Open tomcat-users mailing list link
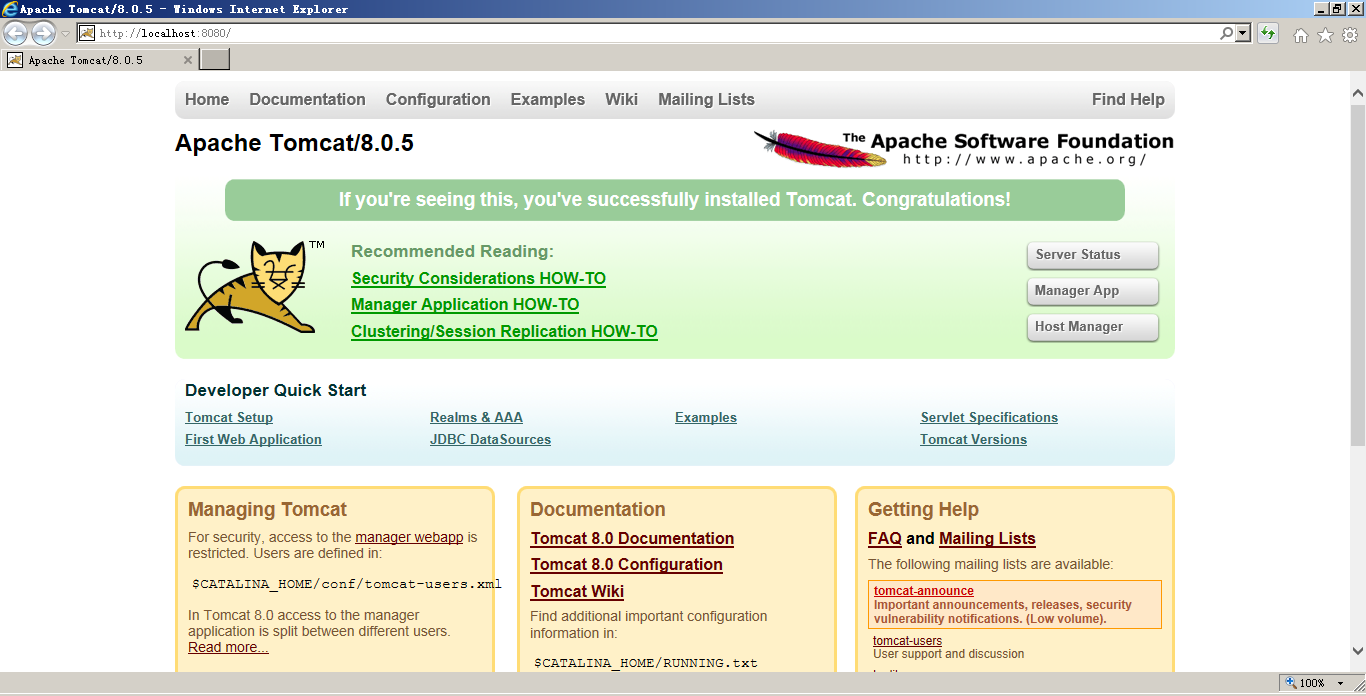 (x=907, y=641)
